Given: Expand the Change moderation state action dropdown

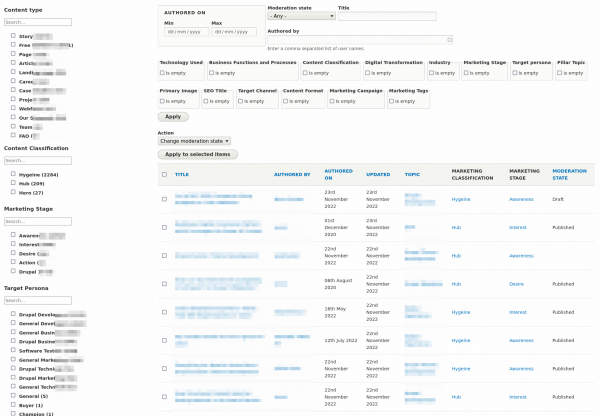Looking at the screenshot, I should click(194, 141).
